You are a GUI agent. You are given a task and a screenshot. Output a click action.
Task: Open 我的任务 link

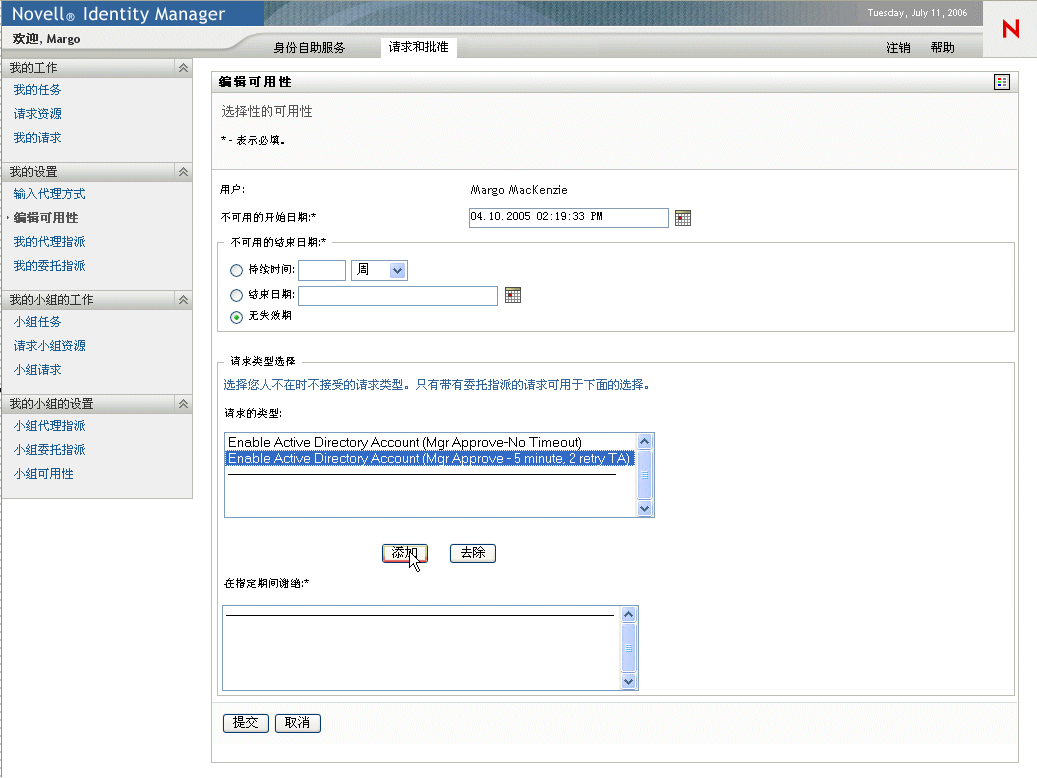37,90
